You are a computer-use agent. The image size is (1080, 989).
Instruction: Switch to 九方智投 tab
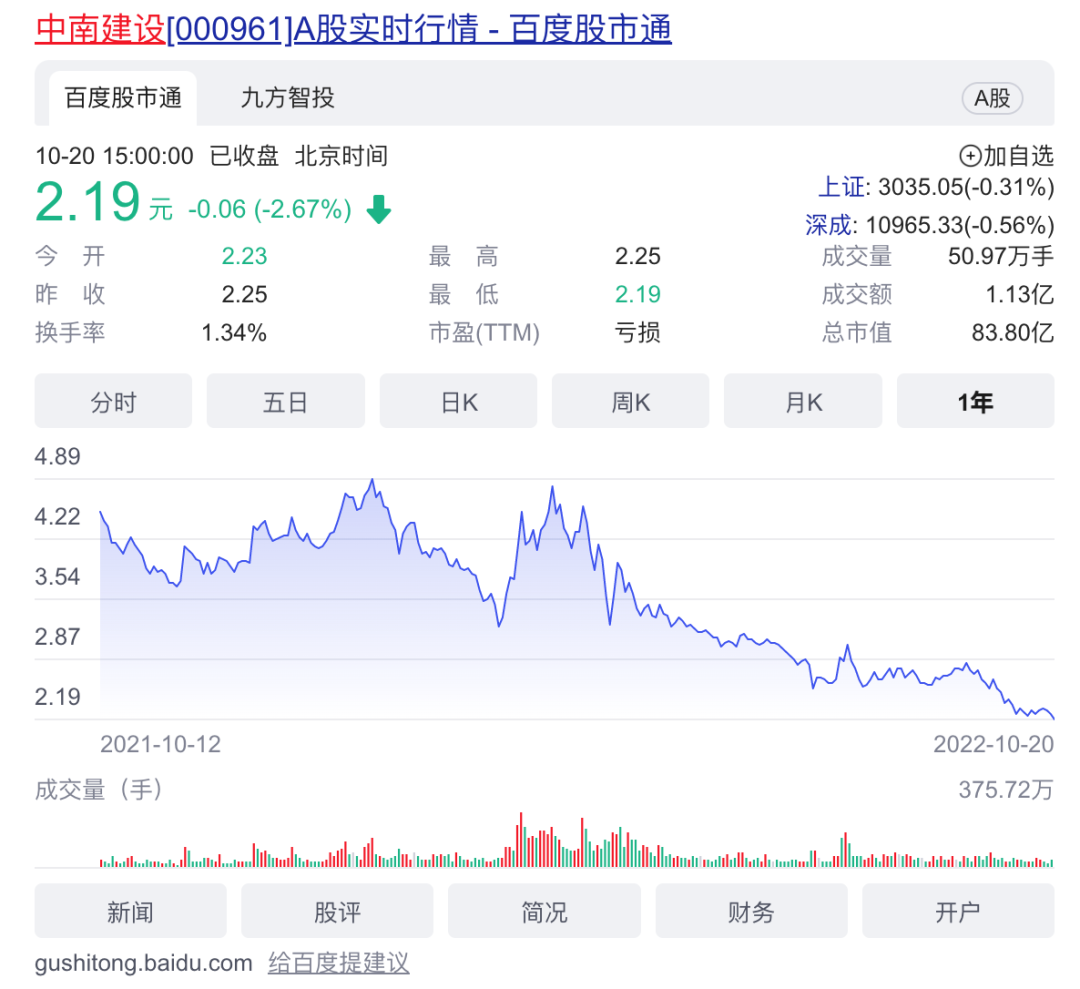point(287,98)
